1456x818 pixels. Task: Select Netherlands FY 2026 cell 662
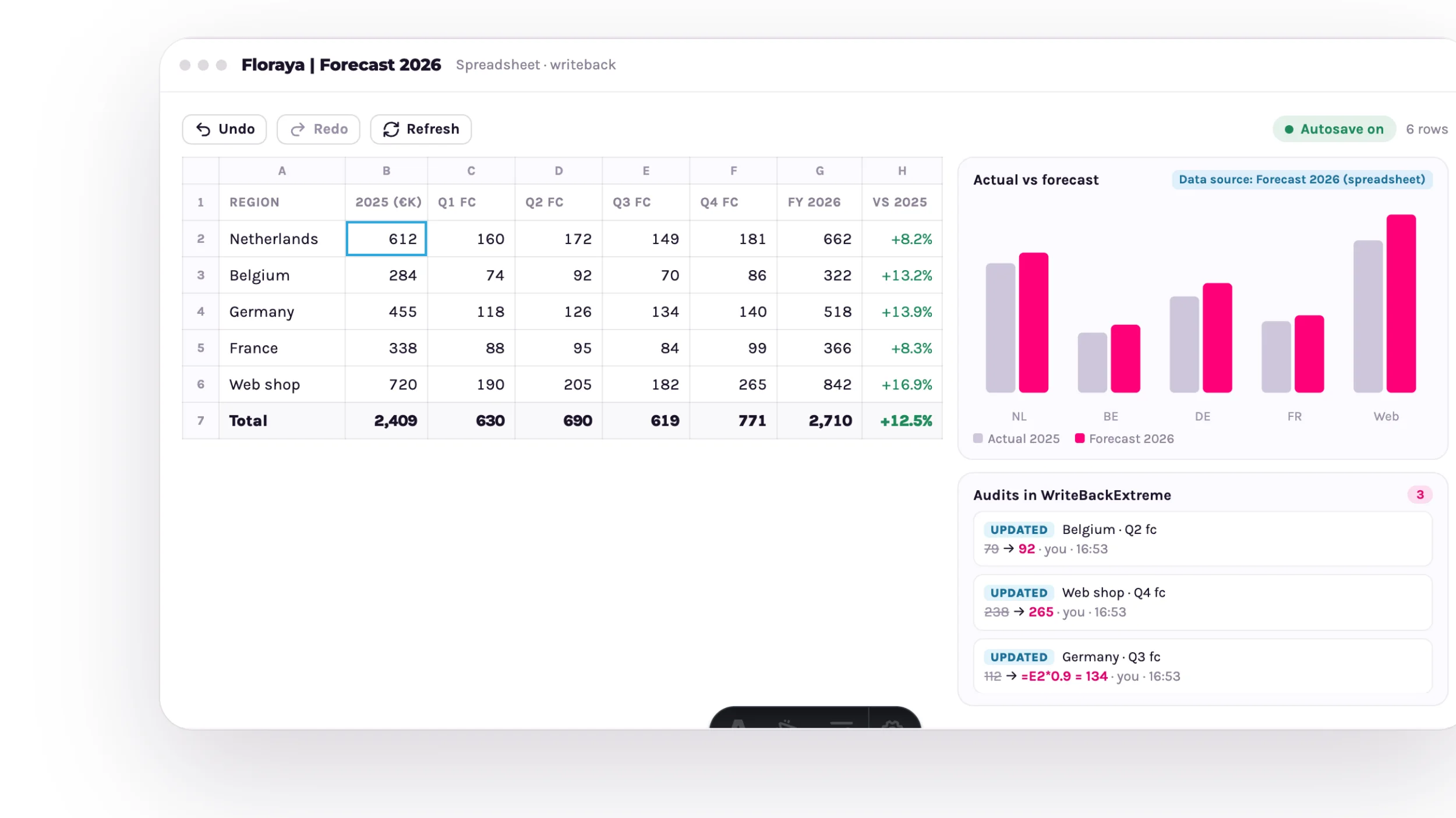pyautogui.click(x=819, y=239)
